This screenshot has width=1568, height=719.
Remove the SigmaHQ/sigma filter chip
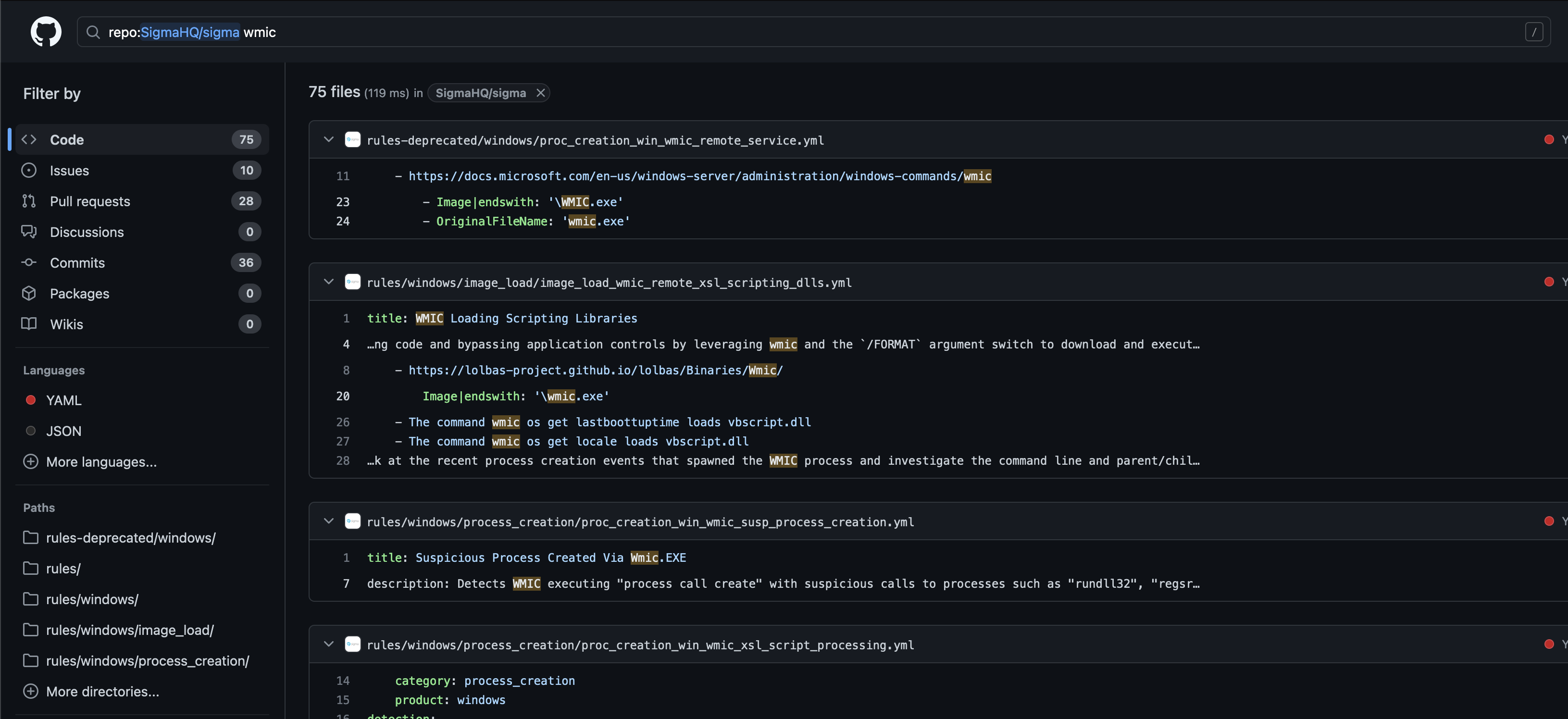pyautogui.click(x=540, y=93)
